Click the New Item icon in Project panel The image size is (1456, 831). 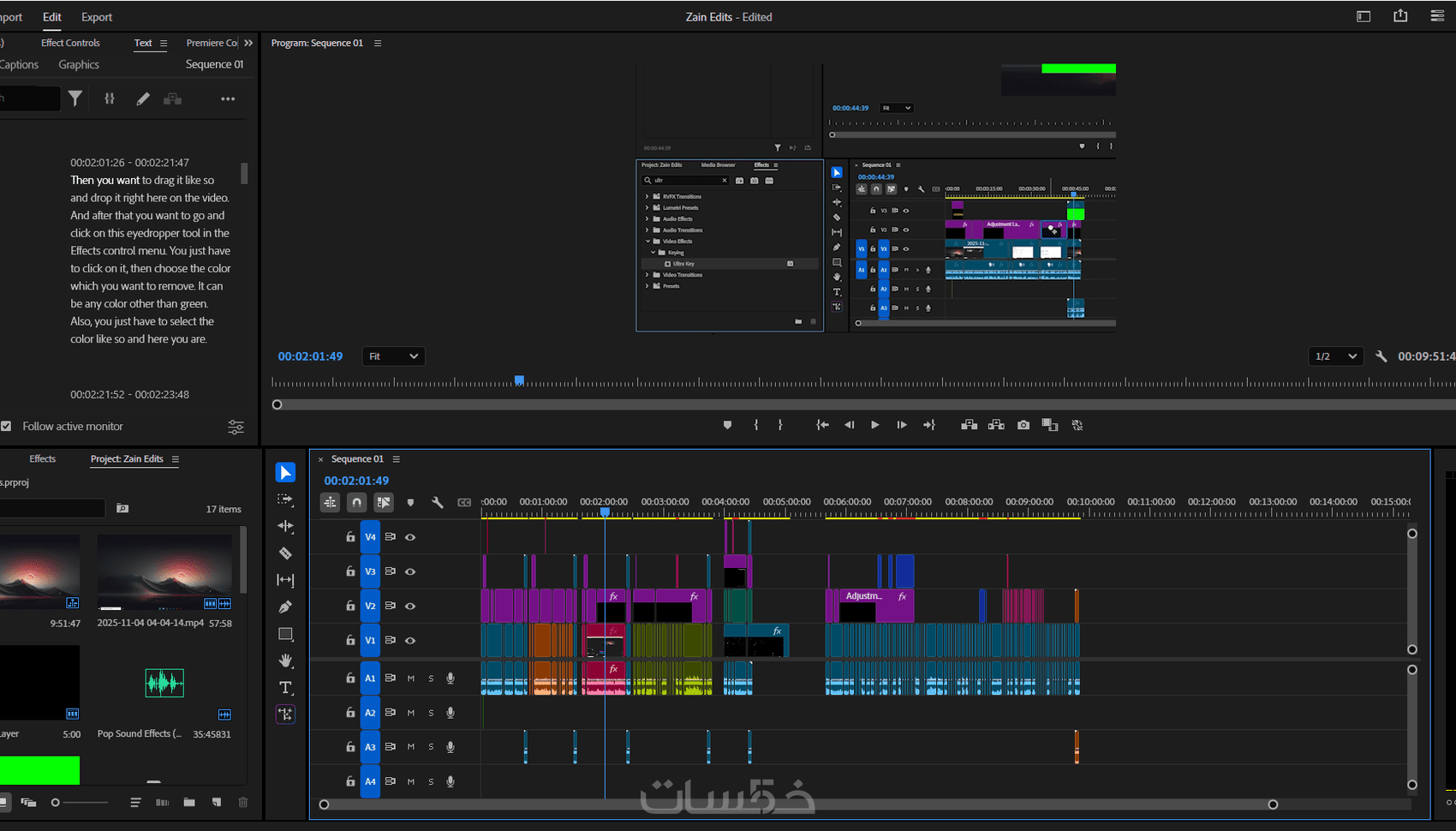point(217,803)
